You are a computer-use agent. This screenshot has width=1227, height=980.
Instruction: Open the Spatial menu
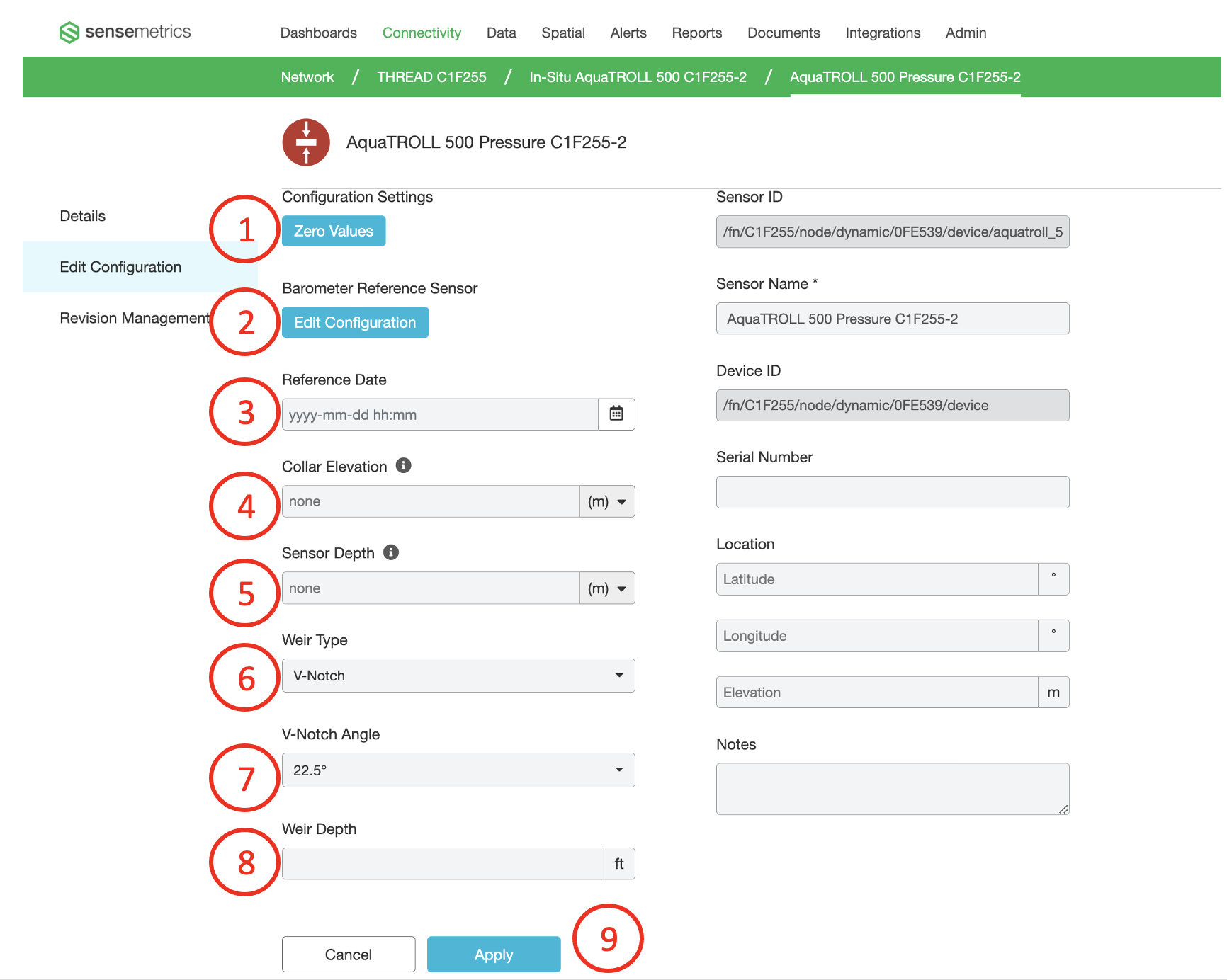tap(563, 33)
